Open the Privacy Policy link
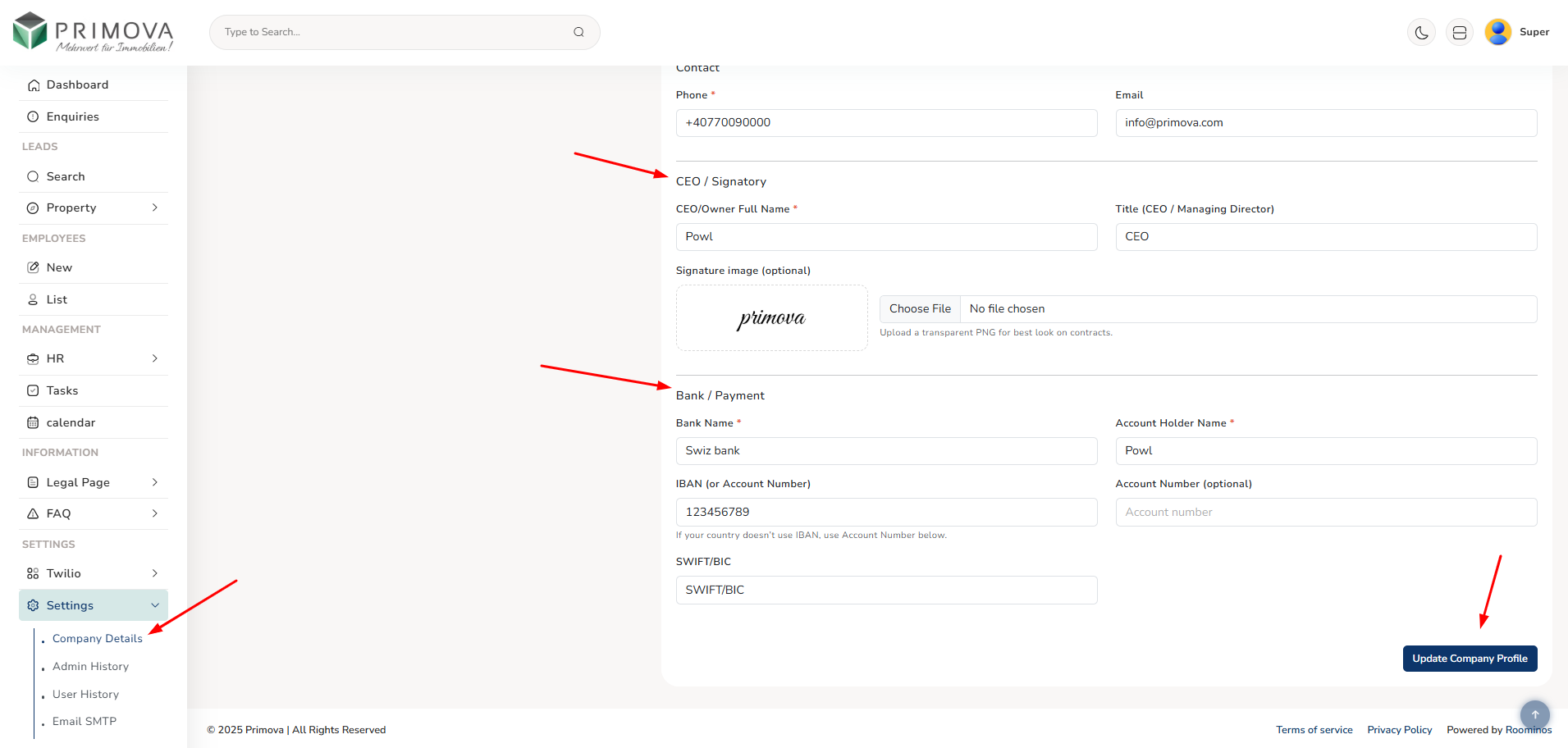Viewport: 1568px width, 748px height. (x=1399, y=730)
